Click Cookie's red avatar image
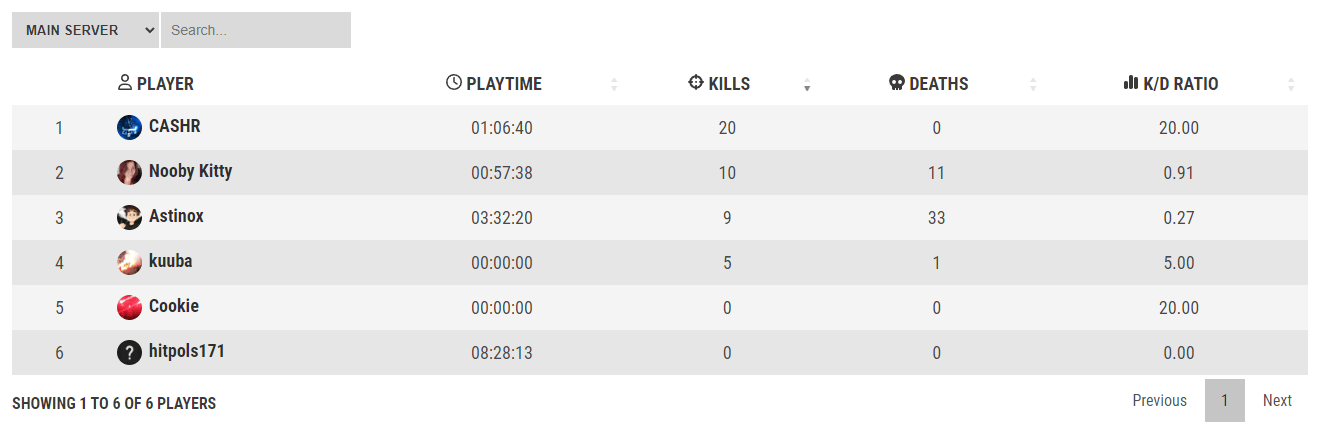 [129, 307]
